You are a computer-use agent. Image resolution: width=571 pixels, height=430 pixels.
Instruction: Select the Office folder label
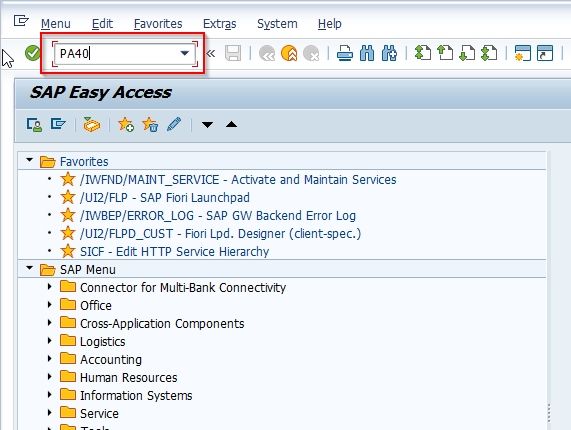coord(96,305)
